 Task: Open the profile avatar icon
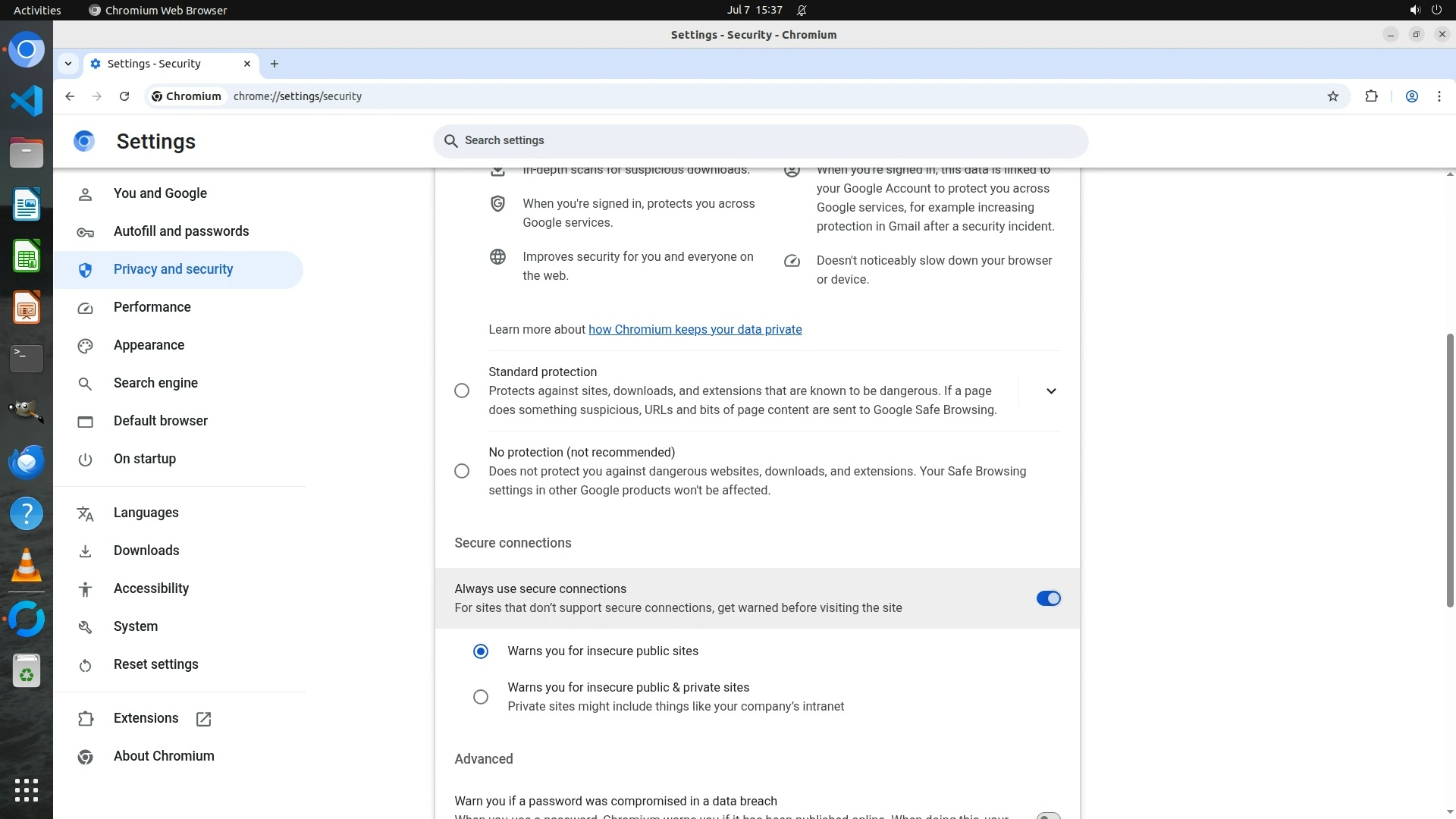pos(1411,96)
